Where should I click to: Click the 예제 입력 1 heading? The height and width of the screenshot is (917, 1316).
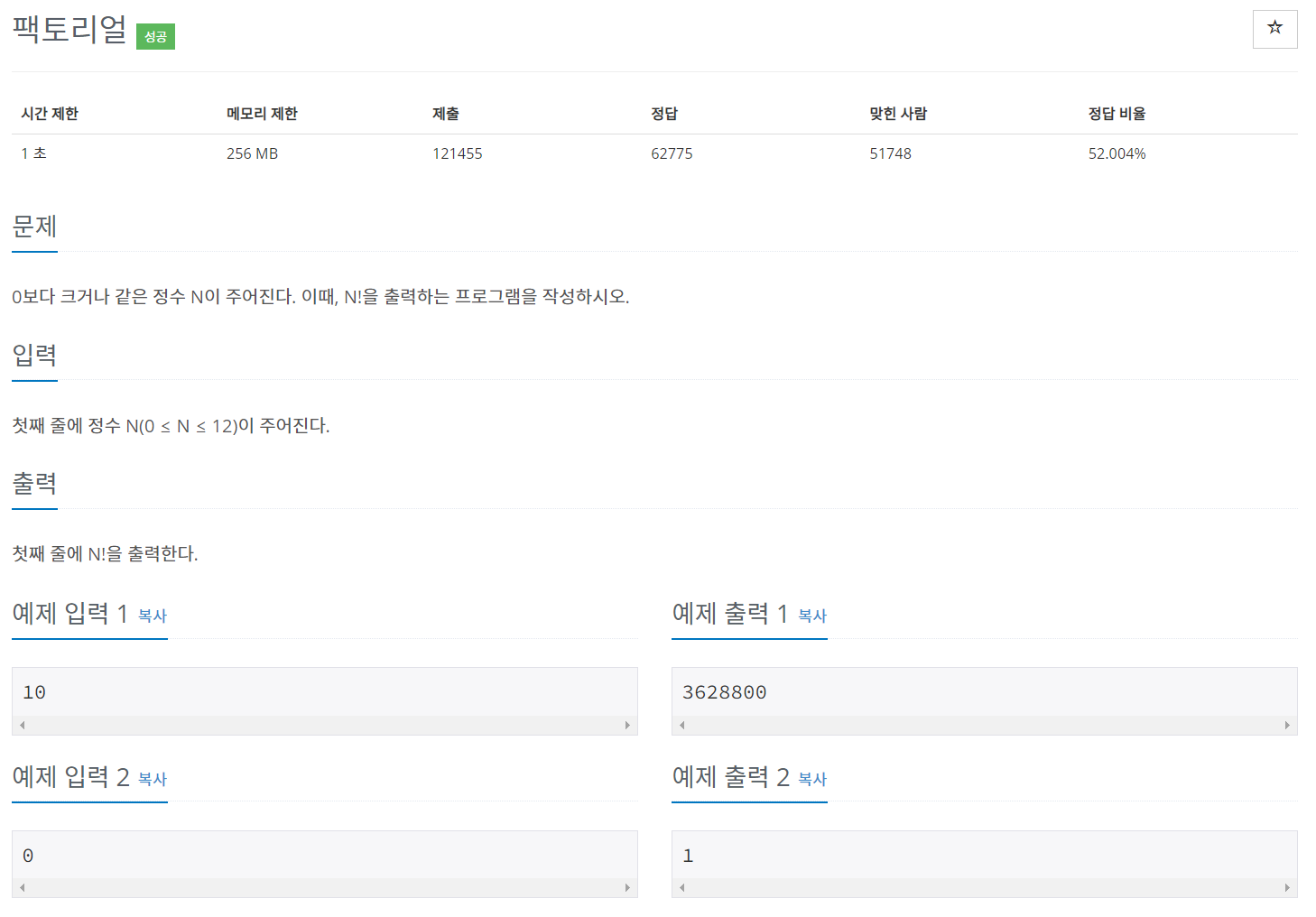coord(70,614)
